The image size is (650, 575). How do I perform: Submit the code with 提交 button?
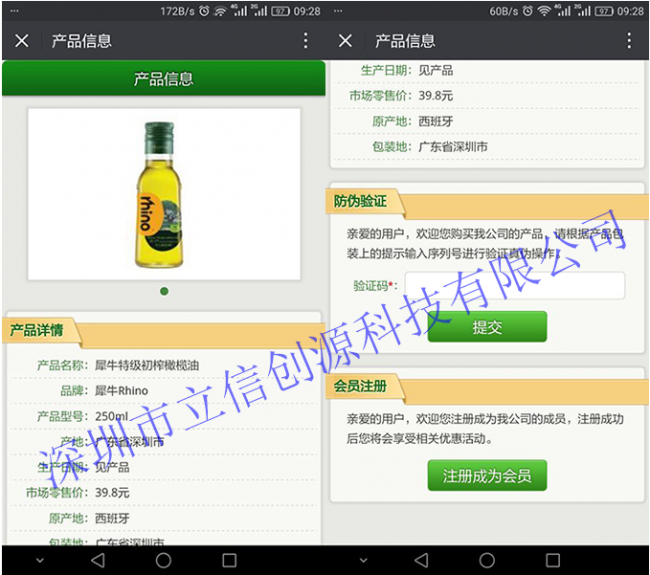[x=487, y=327]
